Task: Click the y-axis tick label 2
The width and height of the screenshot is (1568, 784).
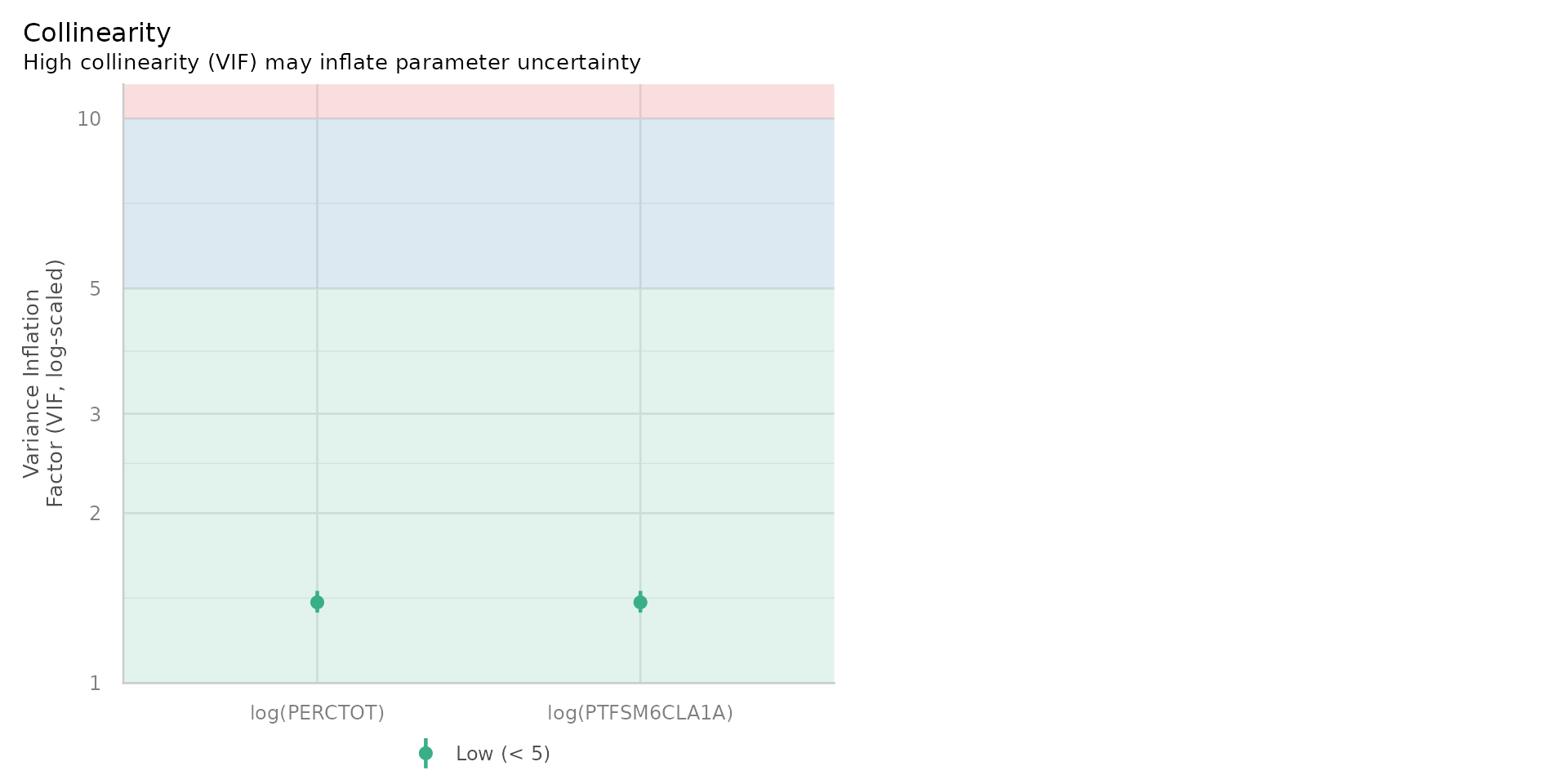Action: tap(95, 514)
